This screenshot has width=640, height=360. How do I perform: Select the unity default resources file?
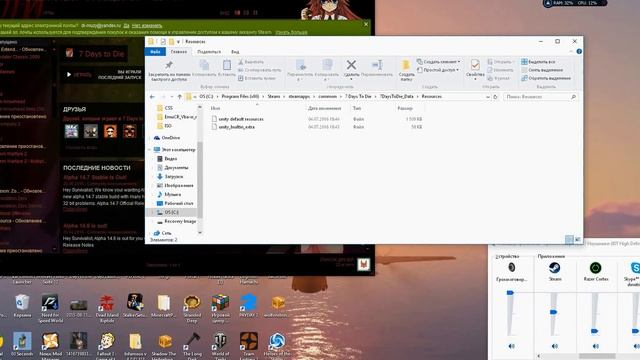[x=241, y=119]
